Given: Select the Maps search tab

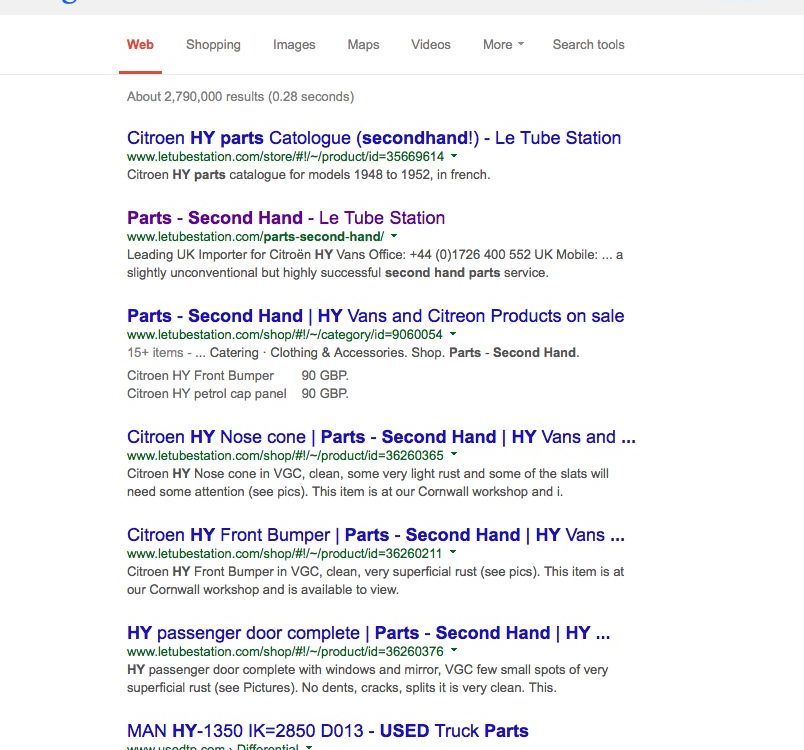Looking at the screenshot, I should click(x=363, y=45).
